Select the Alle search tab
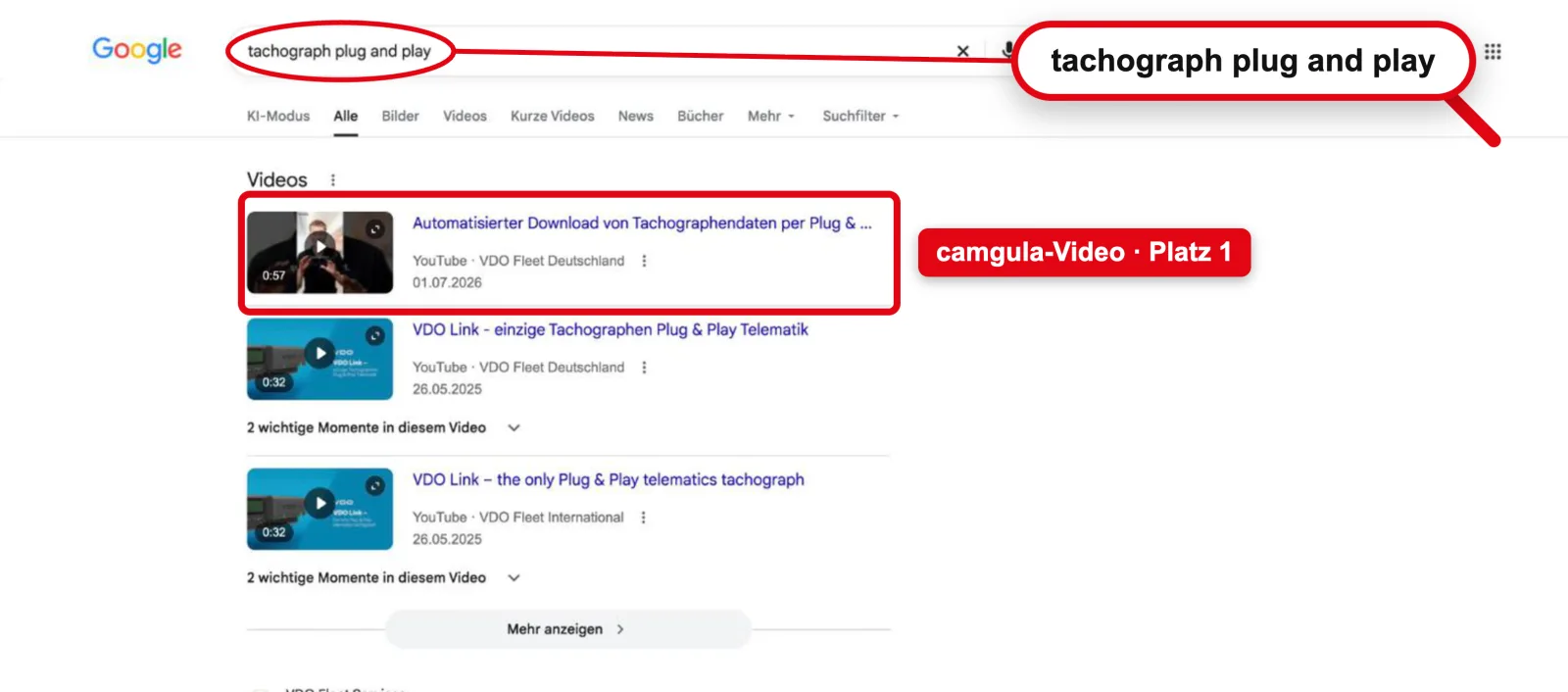The height and width of the screenshot is (692, 1568). click(x=346, y=116)
